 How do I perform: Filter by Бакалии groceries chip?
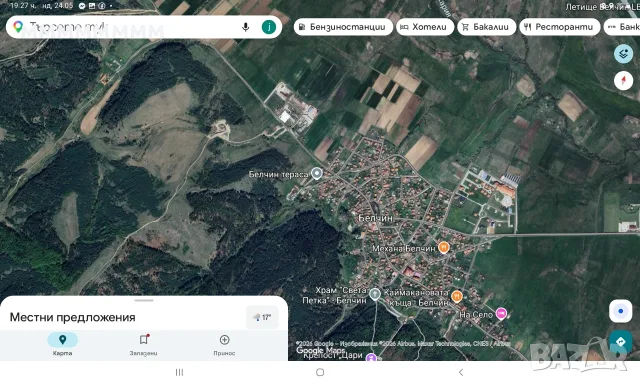pos(487,27)
